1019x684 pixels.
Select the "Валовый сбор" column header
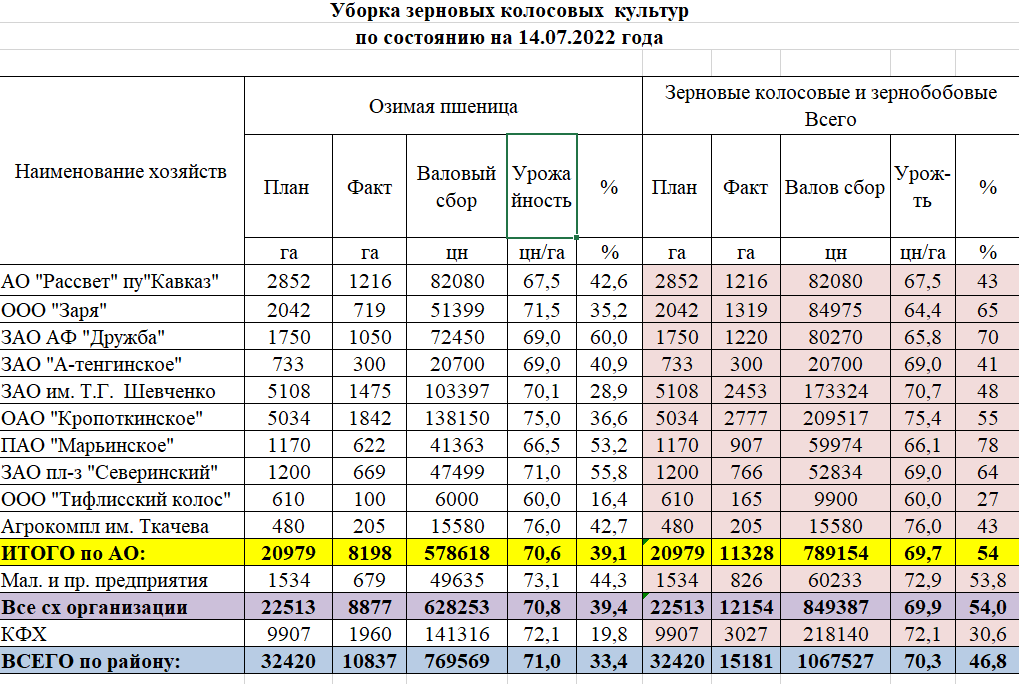click(x=456, y=187)
